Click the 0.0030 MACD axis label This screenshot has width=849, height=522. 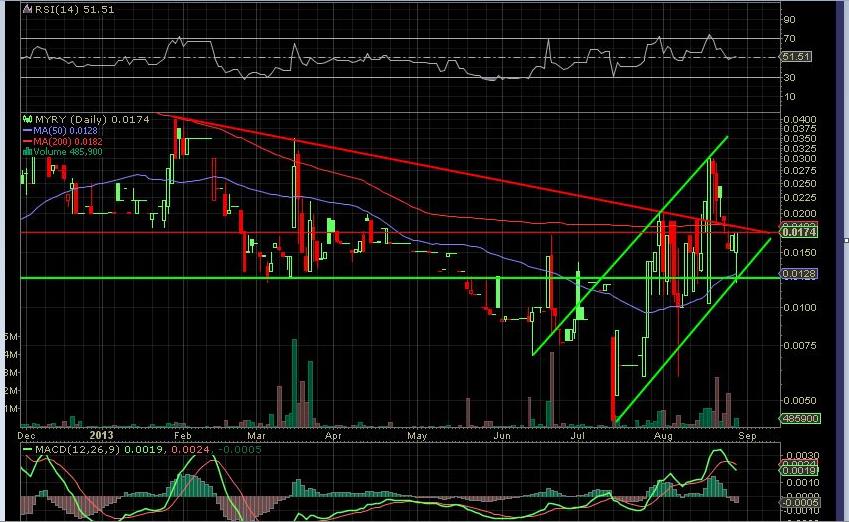click(x=801, y=456)
